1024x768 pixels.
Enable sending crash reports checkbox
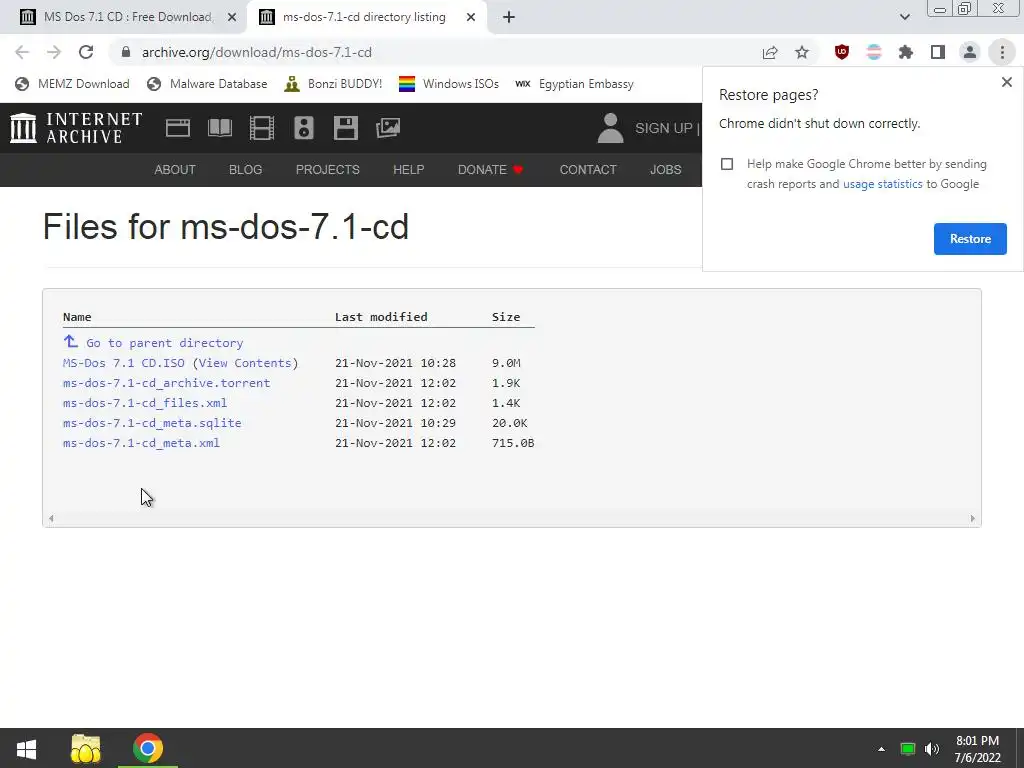pos(727,164)
